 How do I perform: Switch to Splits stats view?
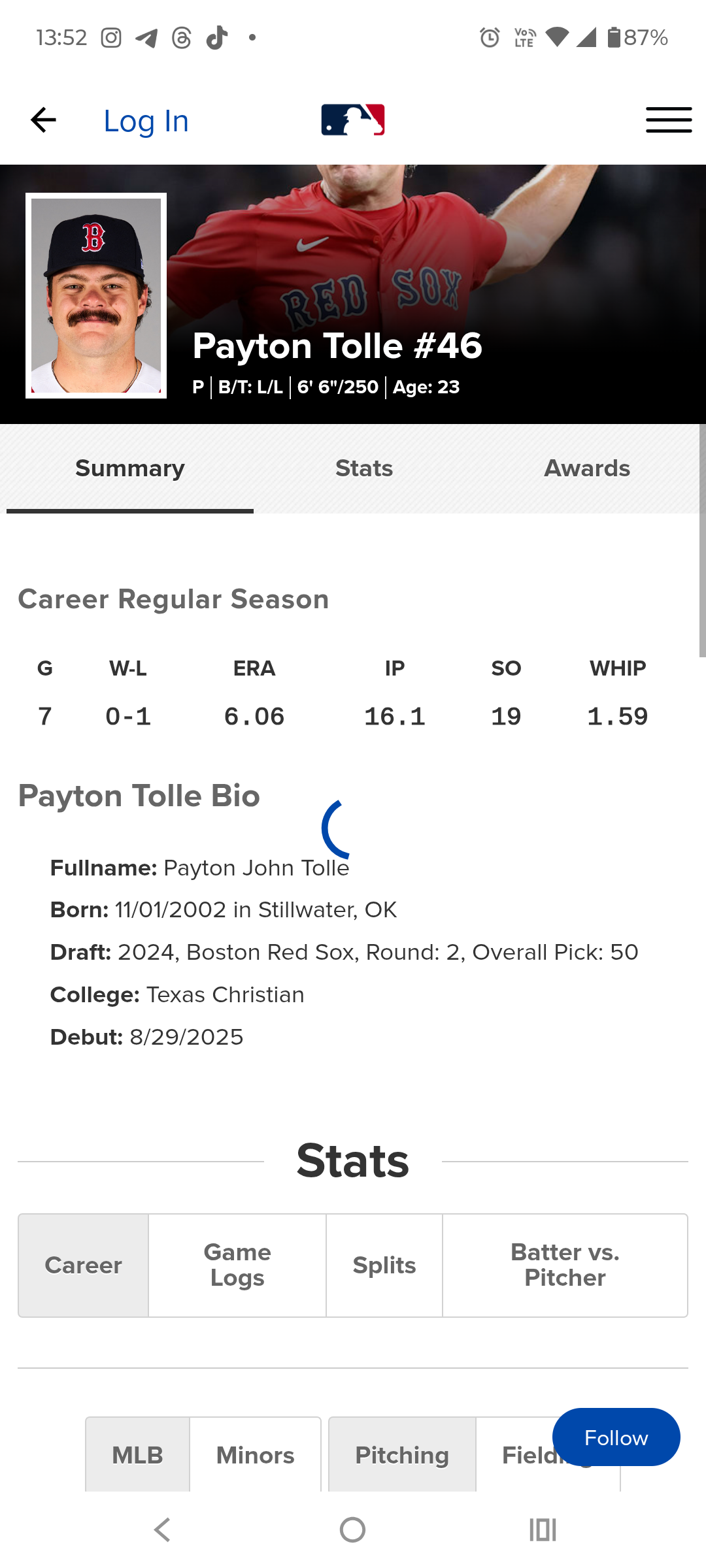pyautogui.click(x=384, y=1266)
